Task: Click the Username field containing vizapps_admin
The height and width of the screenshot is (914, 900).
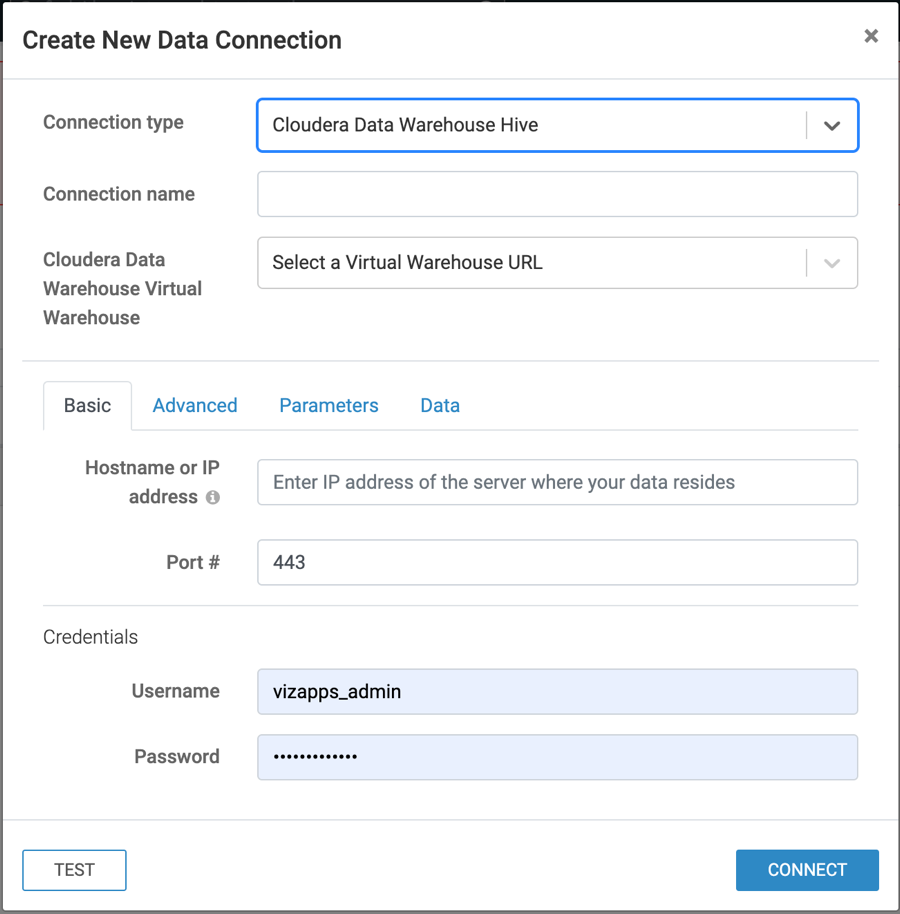Action: (557, 691)
